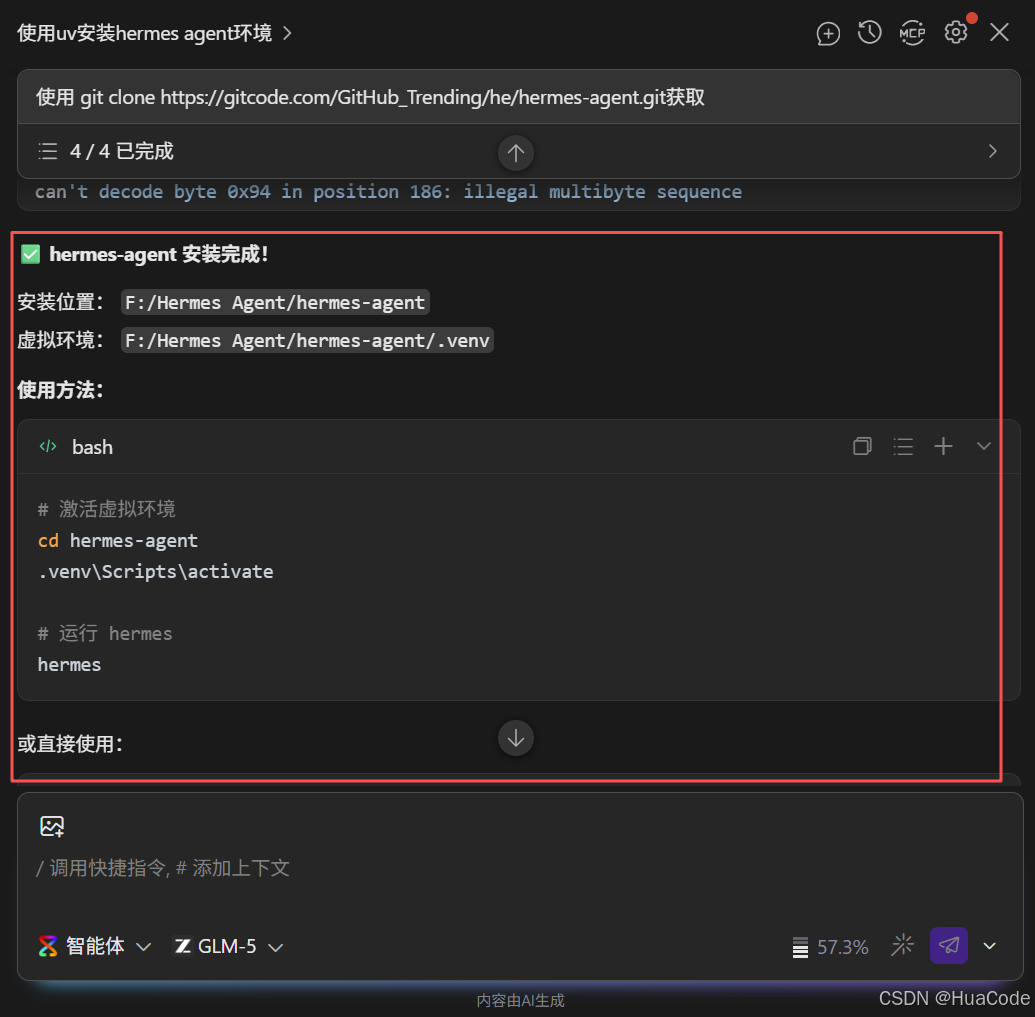Click path F:/Hermes Agent/hermes-agent
This screenshot has height=1017, width=1035.
click(275, 302)
